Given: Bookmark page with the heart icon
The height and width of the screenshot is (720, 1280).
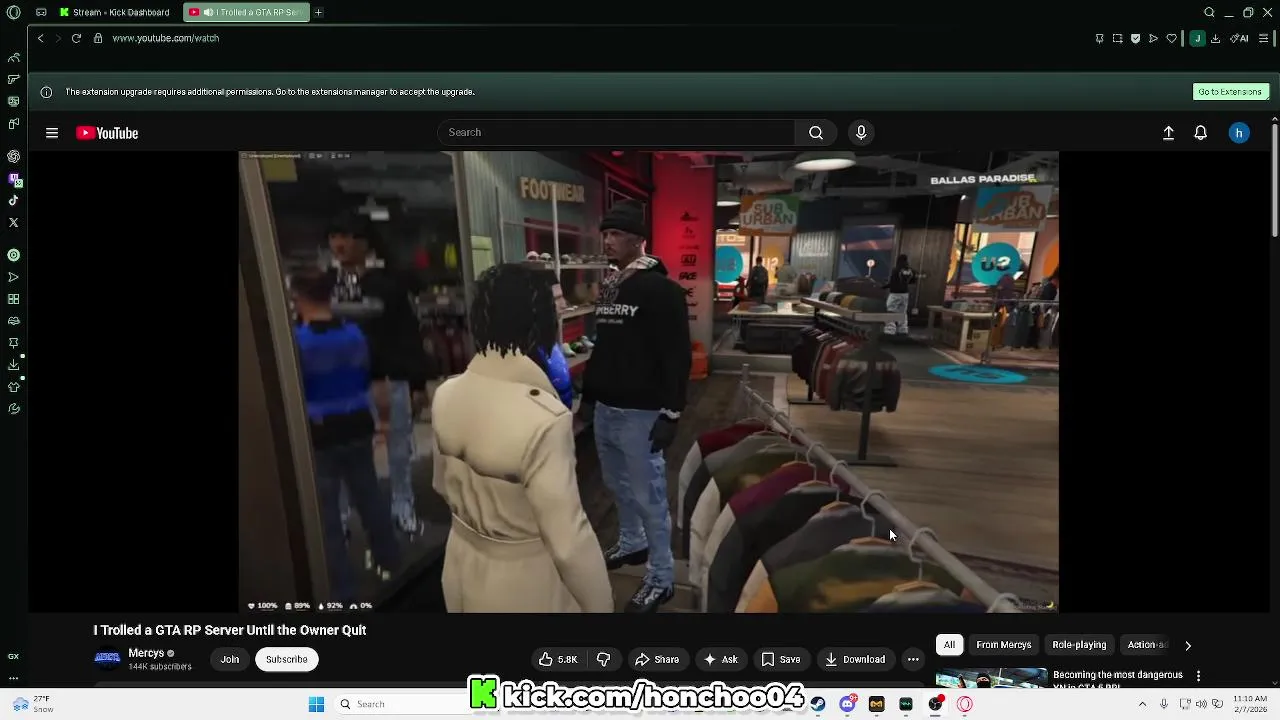Looking at the screenshot, I should 1171,38.
